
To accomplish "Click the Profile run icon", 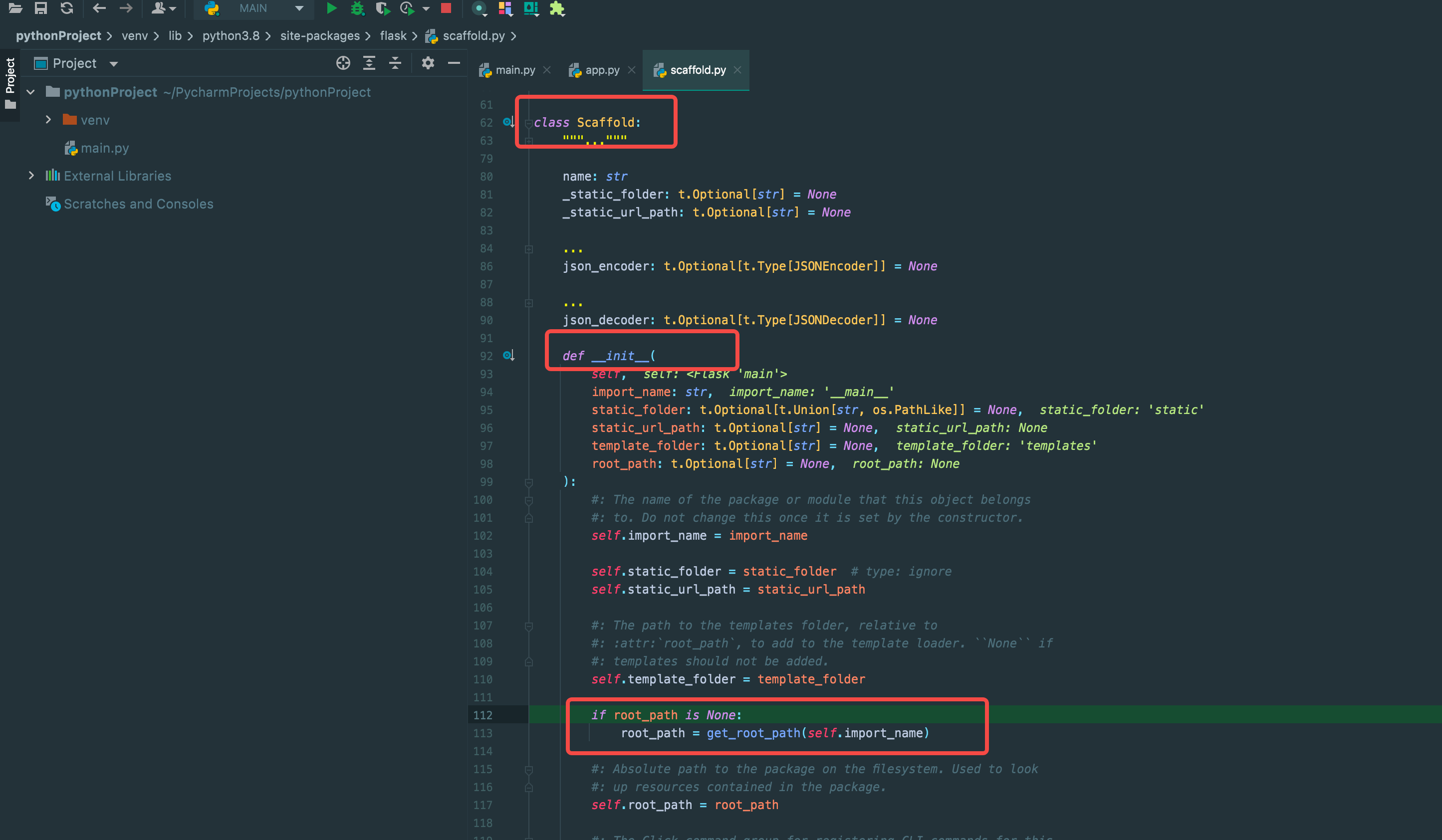I will point(408,8).
